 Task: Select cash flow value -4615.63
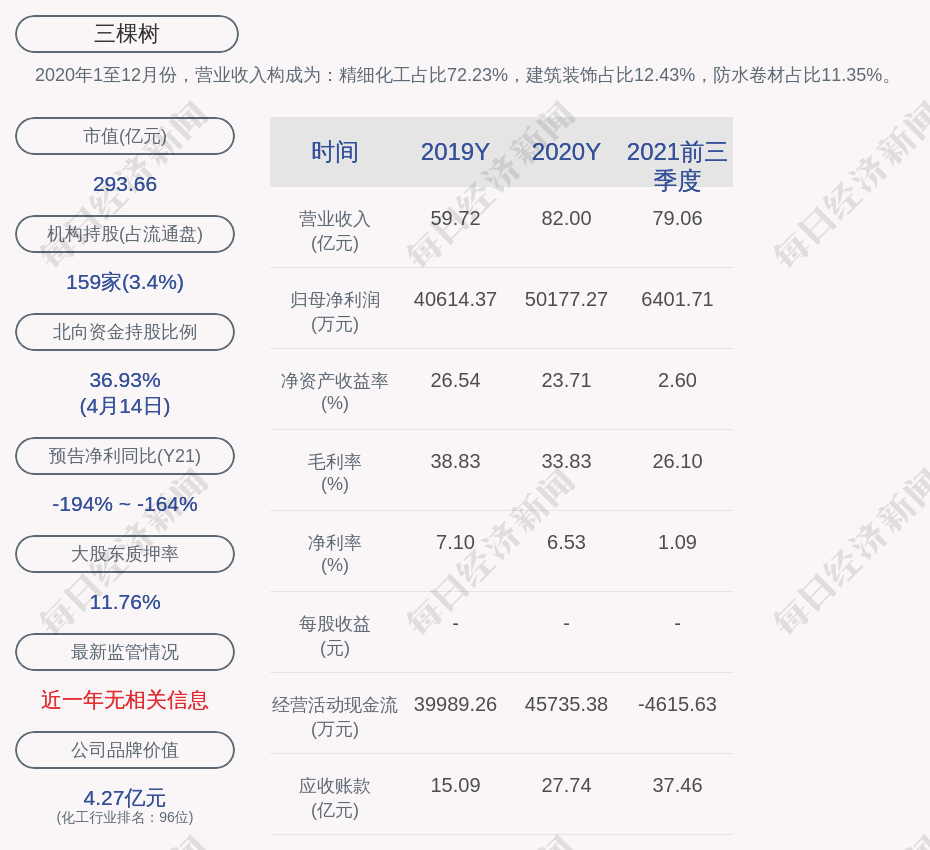tap(677, 705)
